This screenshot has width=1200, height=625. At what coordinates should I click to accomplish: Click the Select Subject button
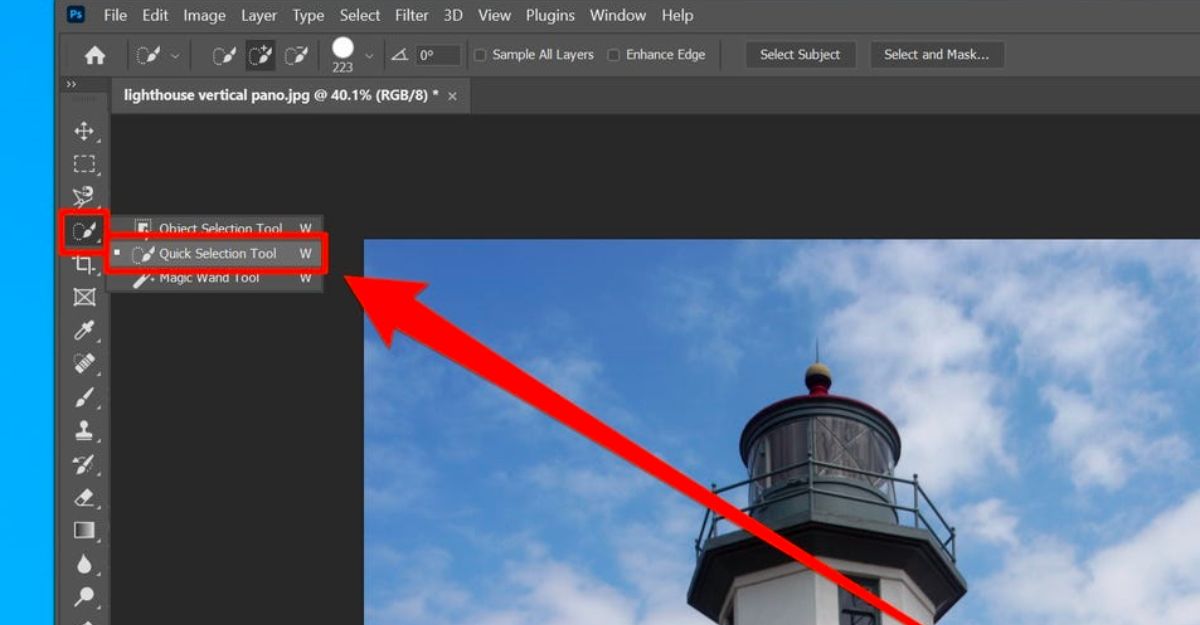[x=800, y=55]
